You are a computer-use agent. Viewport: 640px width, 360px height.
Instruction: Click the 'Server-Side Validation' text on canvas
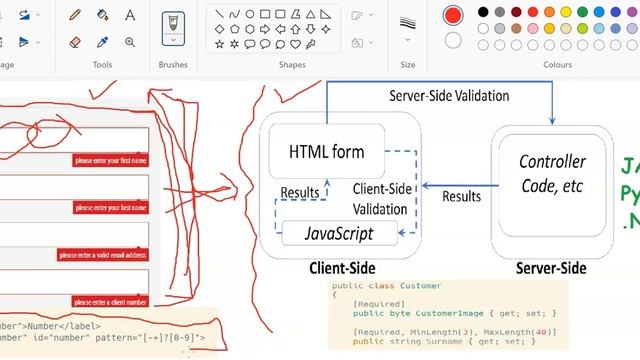click(x=449, y=96)
